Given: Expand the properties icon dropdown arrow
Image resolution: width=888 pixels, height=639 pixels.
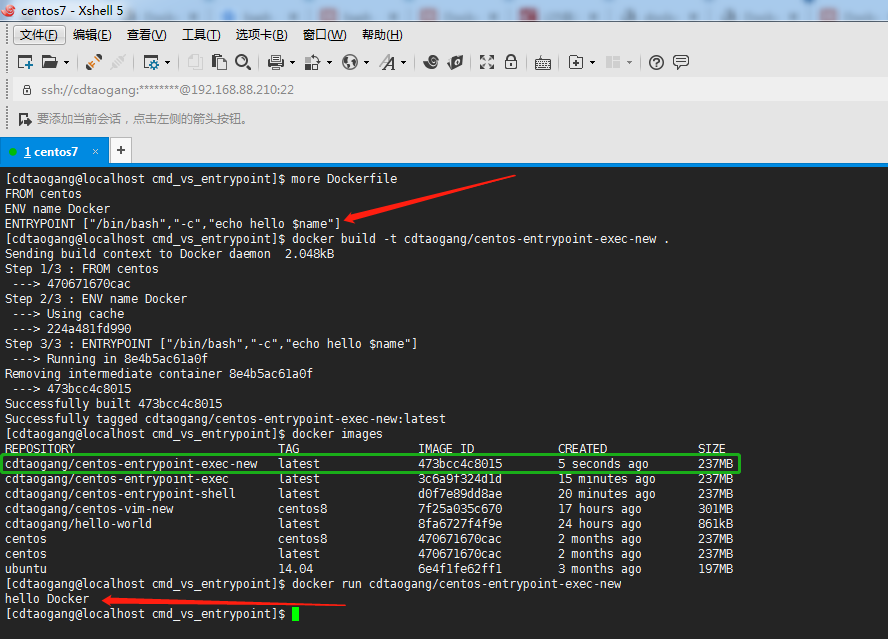Looking at the screenshot, I should [x=168, y=62].
